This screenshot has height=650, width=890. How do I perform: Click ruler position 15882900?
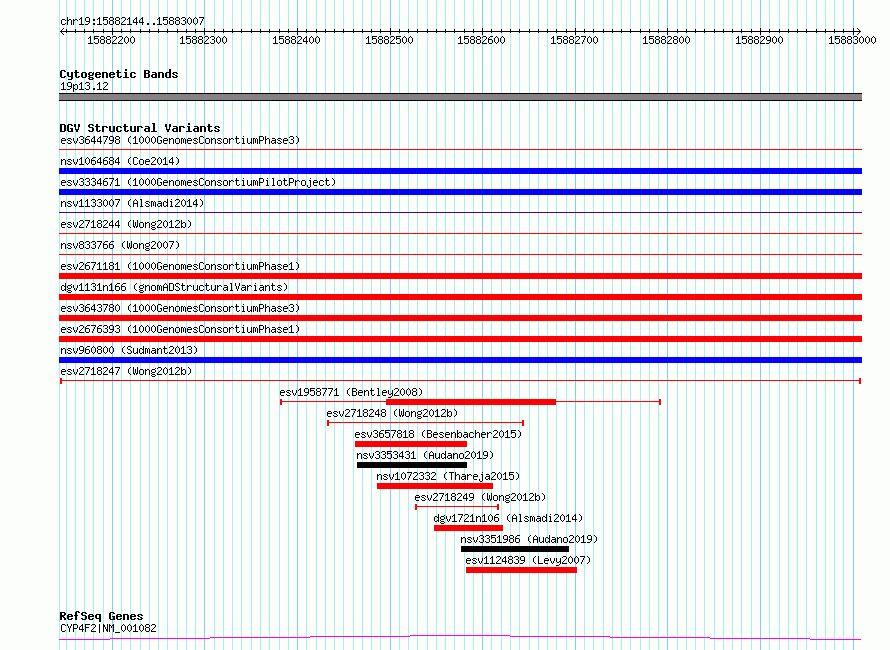(x=759, y=40)
